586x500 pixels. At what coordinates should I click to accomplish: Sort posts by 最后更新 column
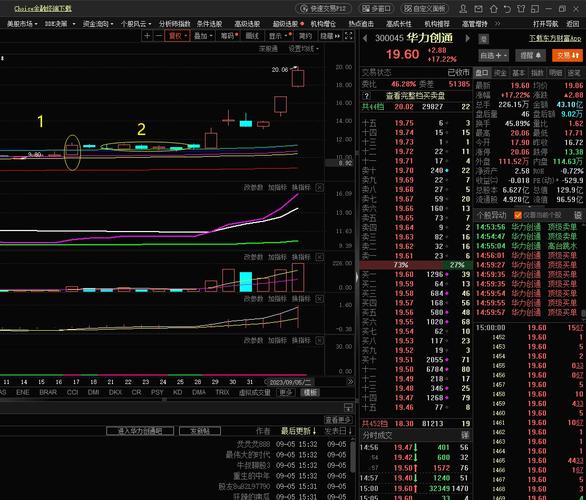299,431
